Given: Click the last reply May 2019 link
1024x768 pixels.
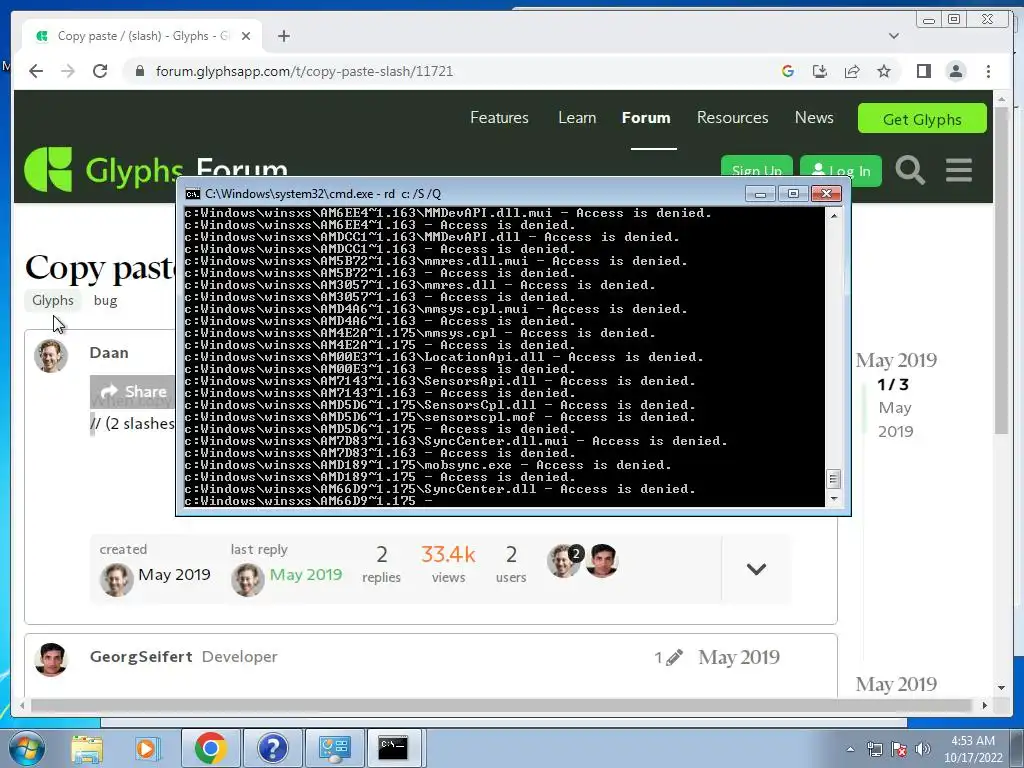Looking at the screenshot, I should pos(306,575).
